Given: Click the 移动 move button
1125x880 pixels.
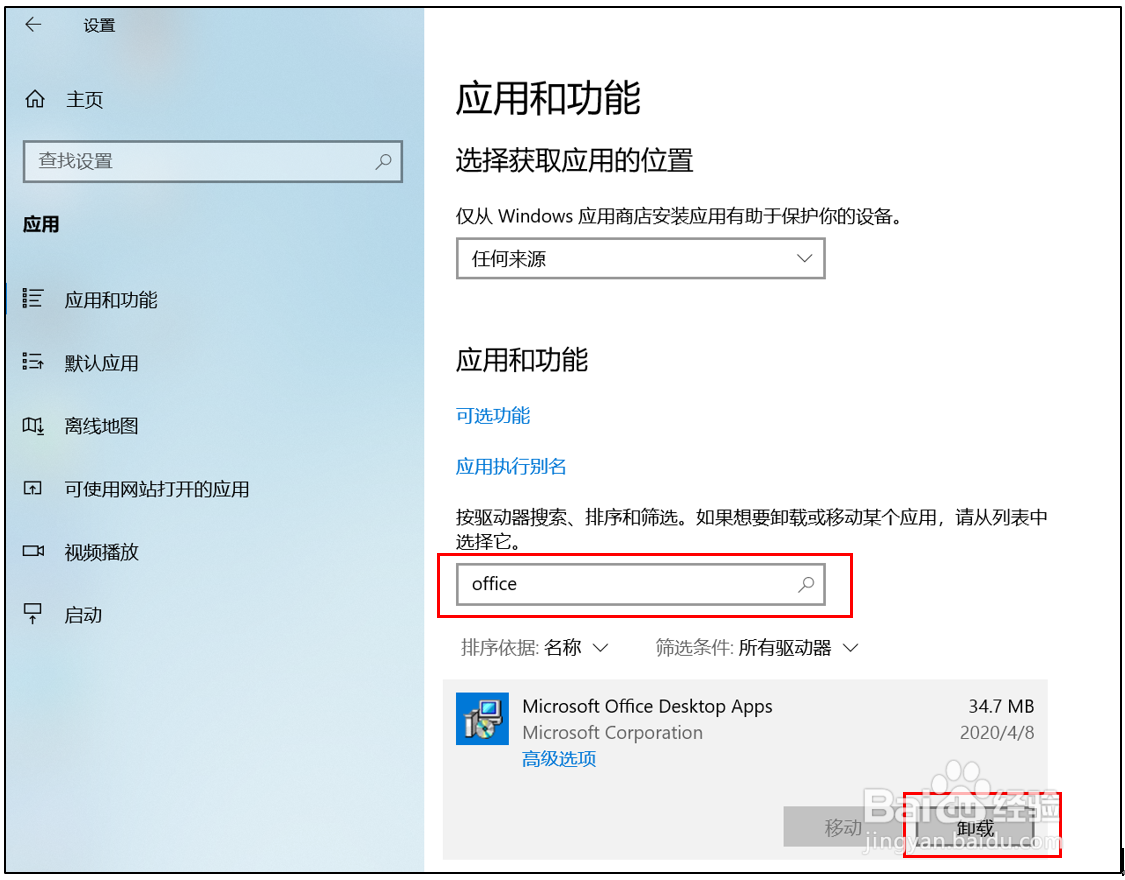Looking at the screenshot, I should 844,827.
